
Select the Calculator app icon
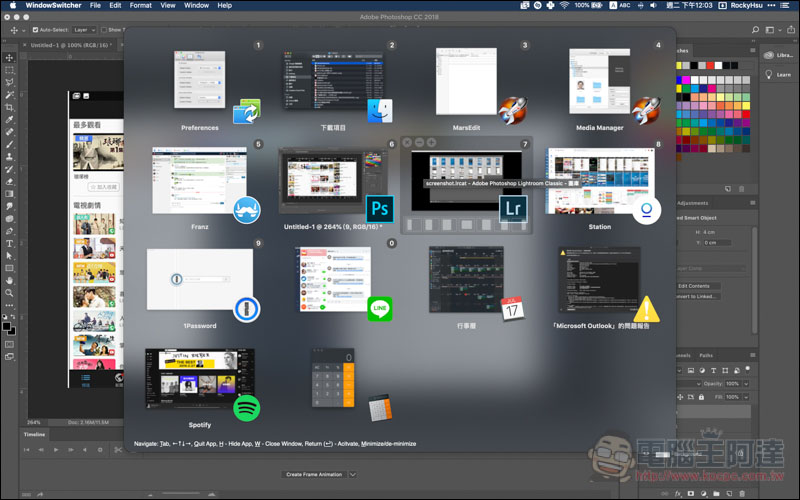380,407
